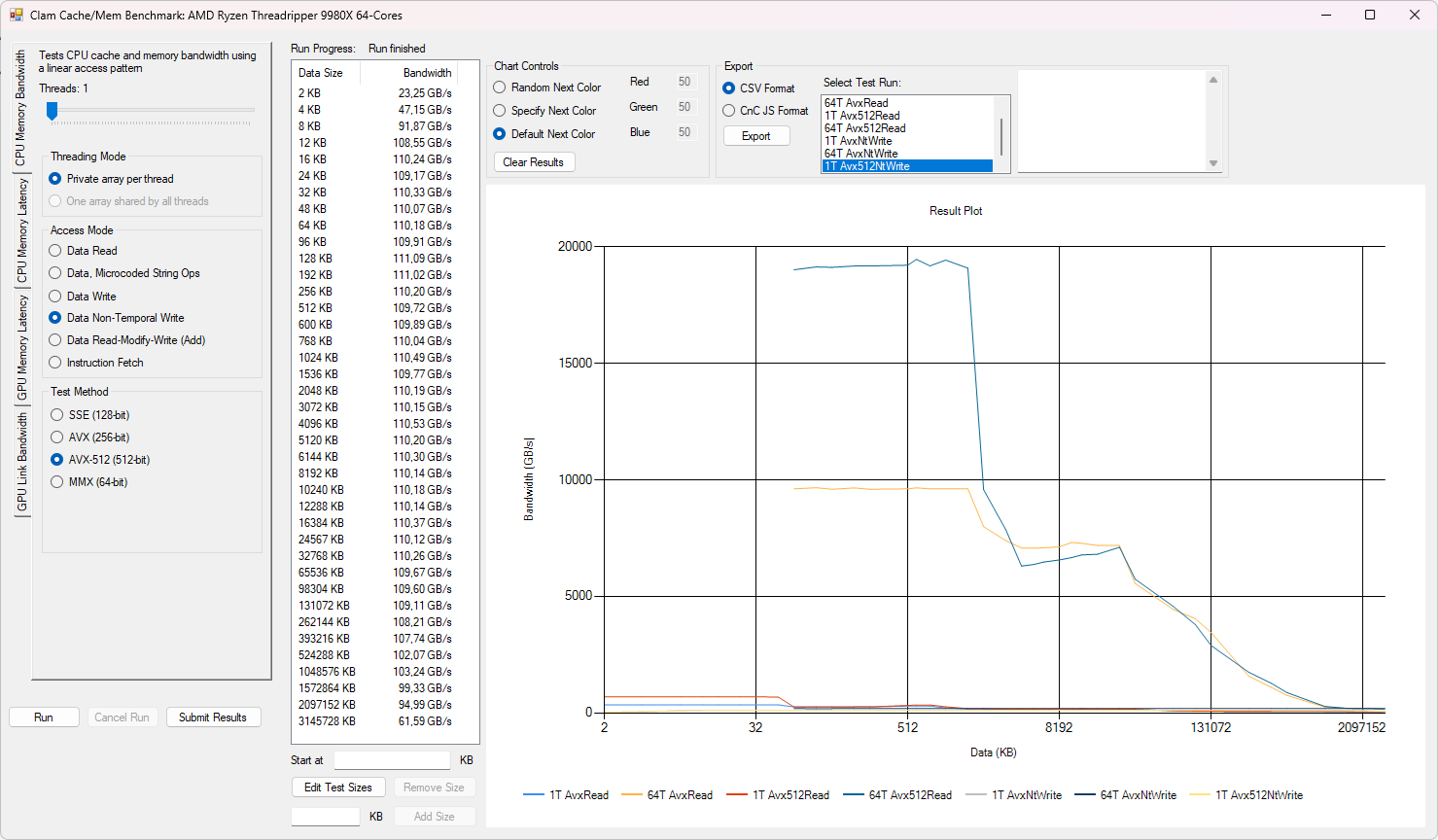1438x840 pixels.
Task: Click the Data Size column header
Action: click(326, 73)
